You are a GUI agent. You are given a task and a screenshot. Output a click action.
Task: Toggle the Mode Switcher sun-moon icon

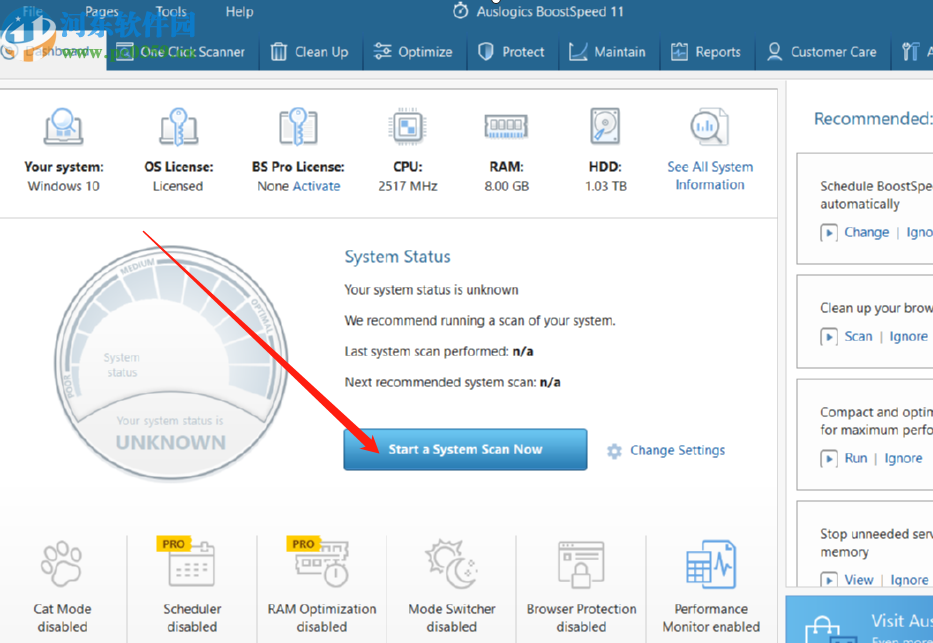click(451, 563)
